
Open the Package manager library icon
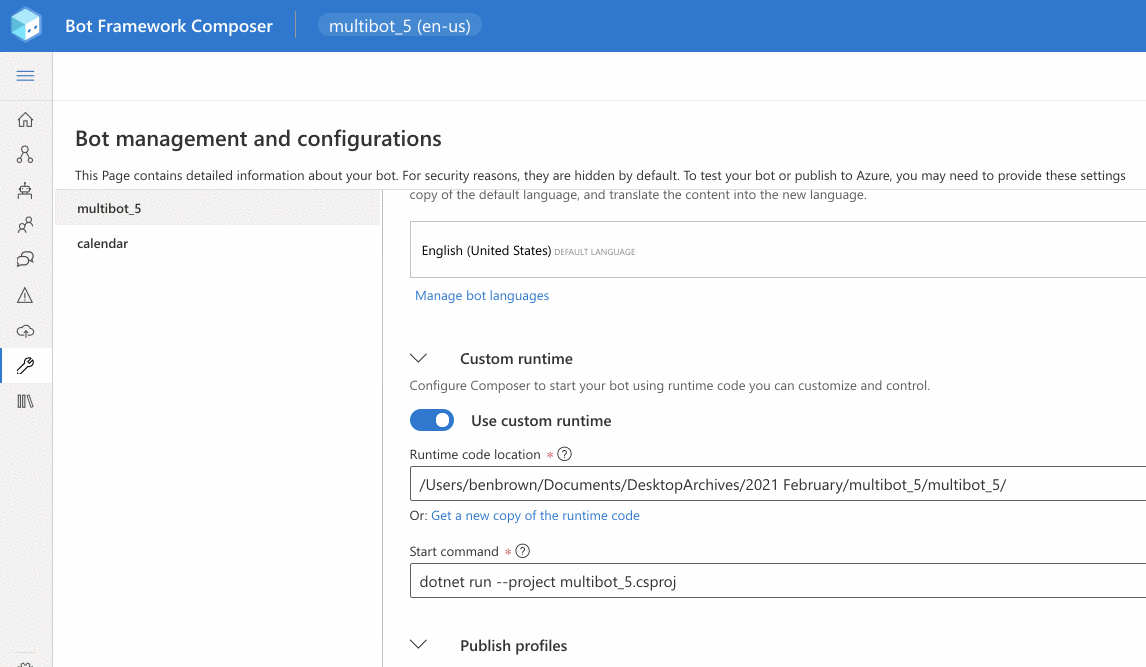[25, 400]
